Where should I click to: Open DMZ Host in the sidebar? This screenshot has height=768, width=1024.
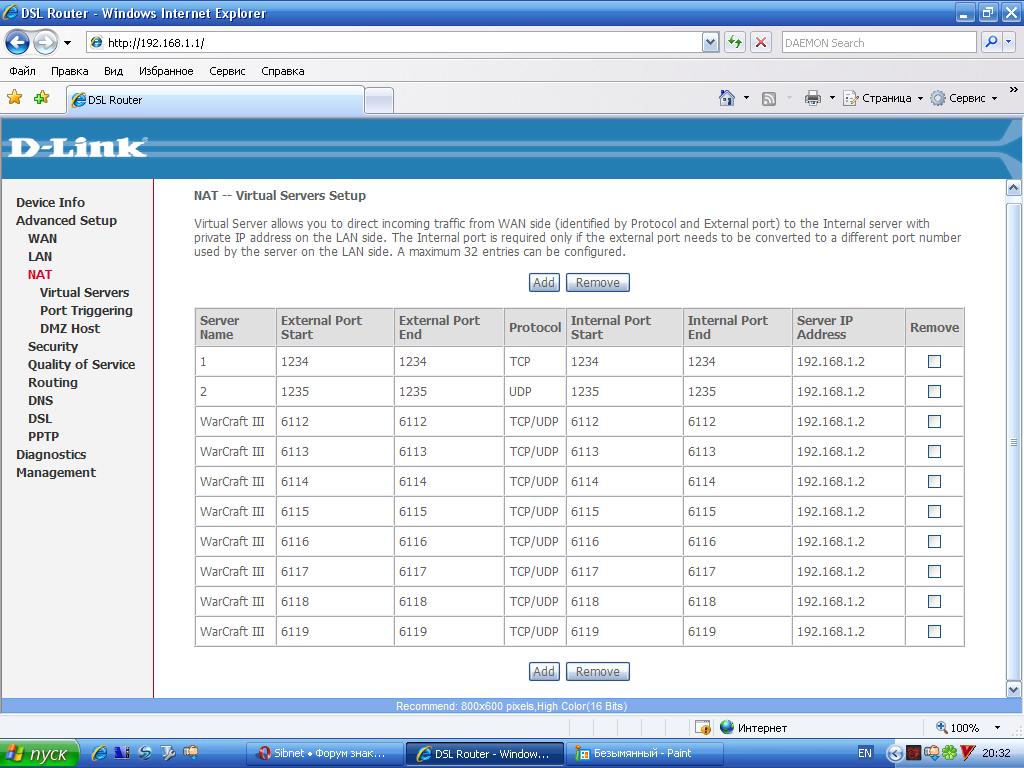70,328
